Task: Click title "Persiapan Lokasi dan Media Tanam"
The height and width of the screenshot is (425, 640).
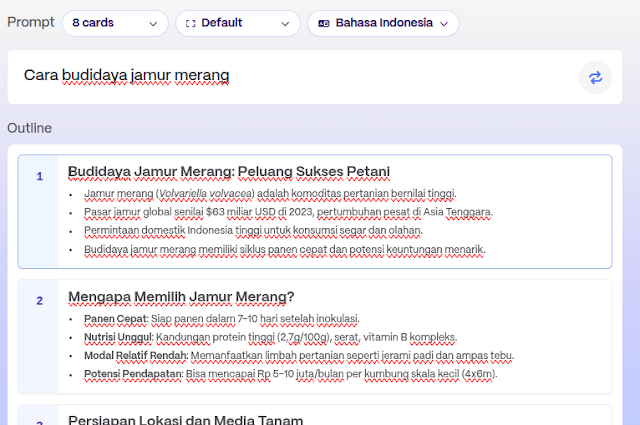Action: (186, 419)
